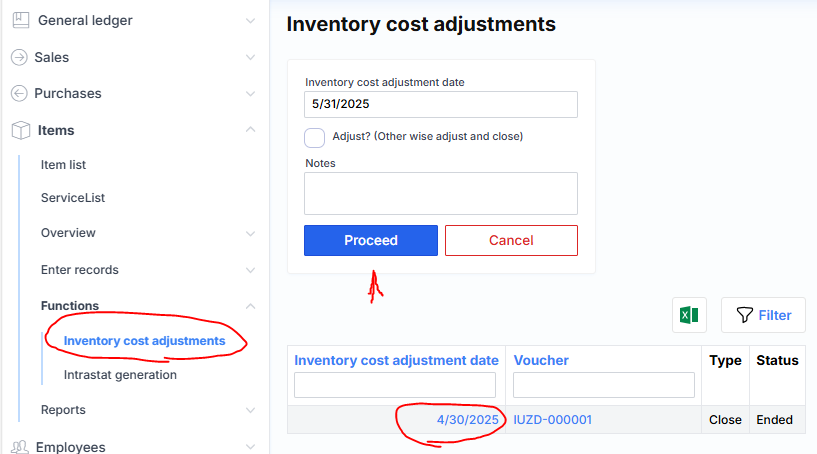Image resolution: width=817 pixels, height=454 pixels.
Task: Click inside the Notes text box
Action: tap(440, 193)
